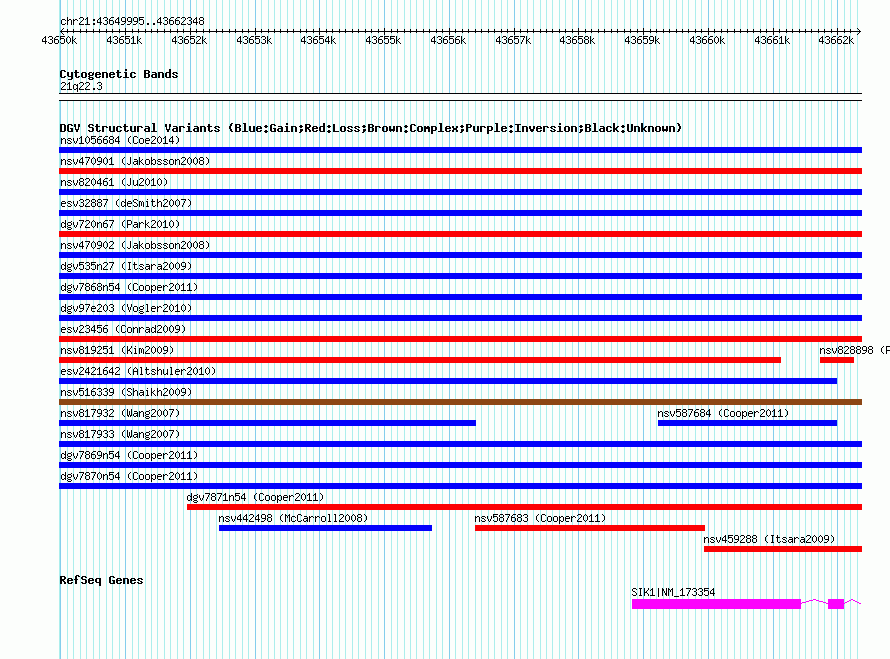Select the dgv7870n54 (Cooper2011) label
Viewport: 890px width, 659px height.
(x=129, y=476)
